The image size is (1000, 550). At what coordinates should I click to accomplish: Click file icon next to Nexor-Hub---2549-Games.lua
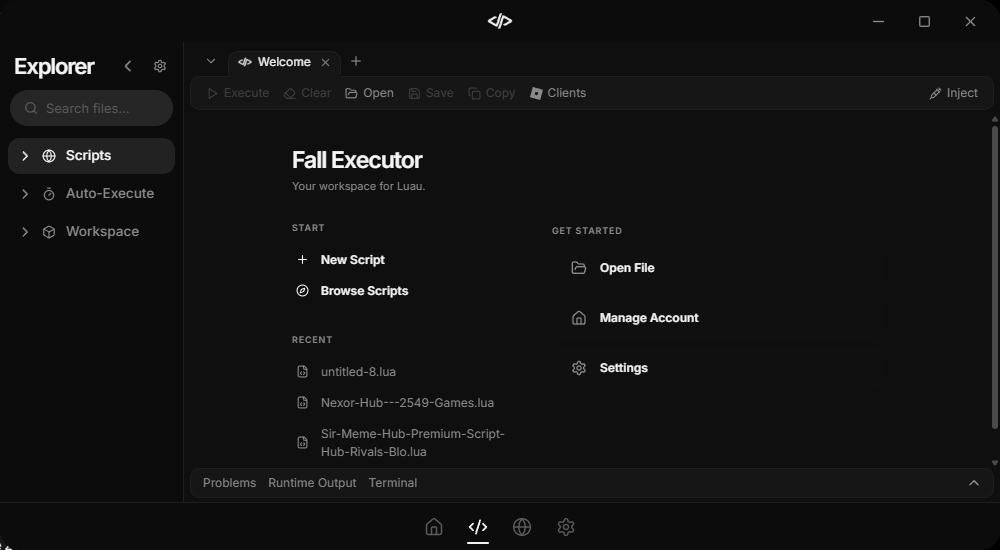302,403
